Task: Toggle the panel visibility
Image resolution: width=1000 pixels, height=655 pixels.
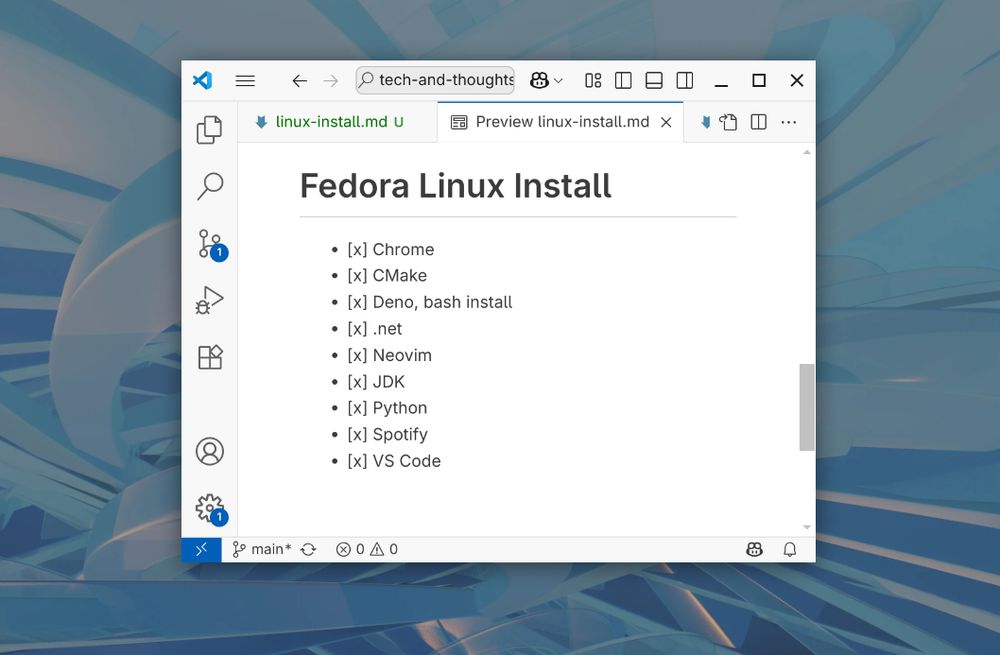Action: pyautogui.click(x=654, y=80)
